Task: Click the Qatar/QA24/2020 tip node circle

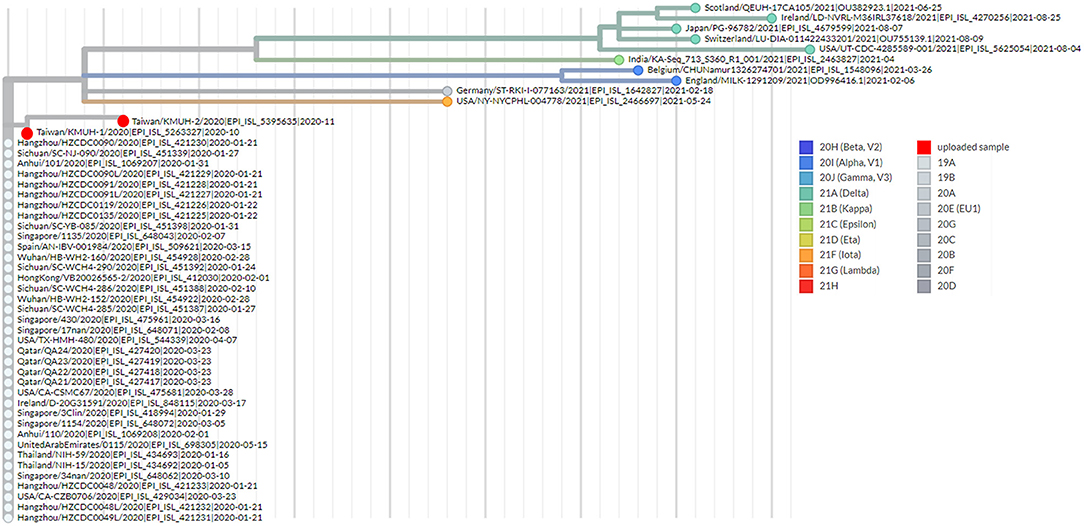Action: click(7, 351)
